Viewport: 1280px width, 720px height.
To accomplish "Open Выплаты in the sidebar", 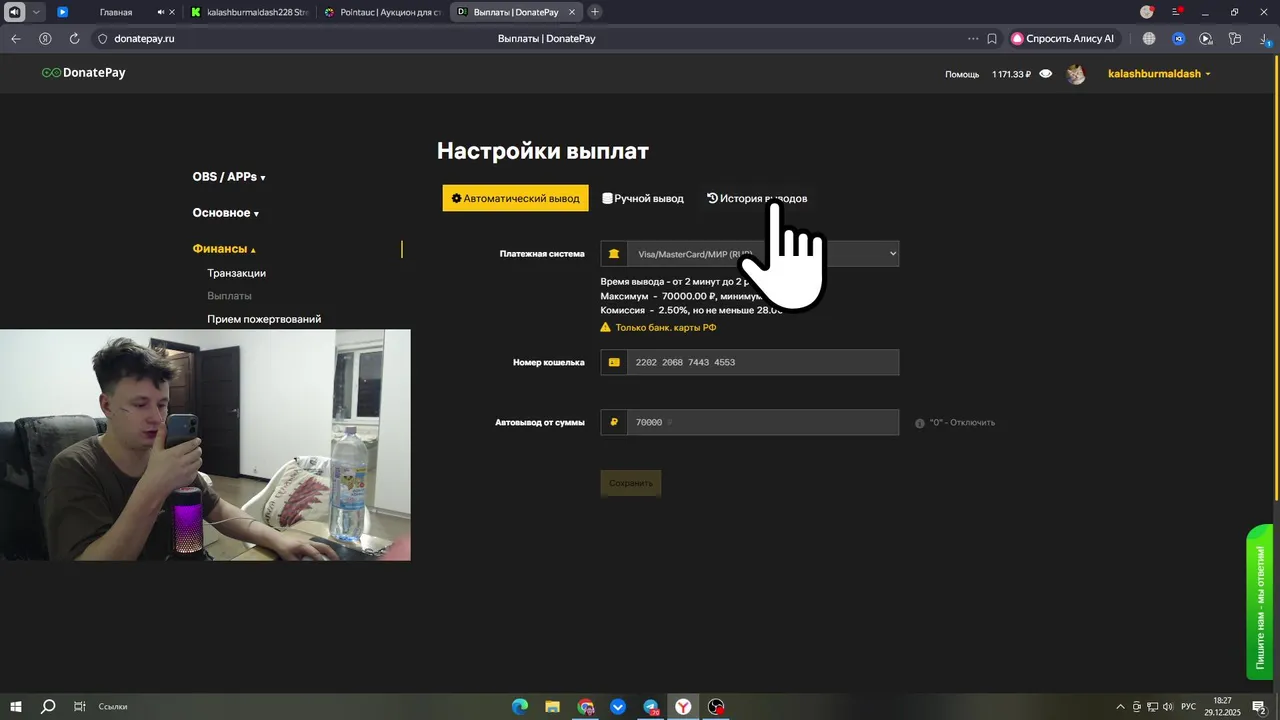I will click(229, 296).
